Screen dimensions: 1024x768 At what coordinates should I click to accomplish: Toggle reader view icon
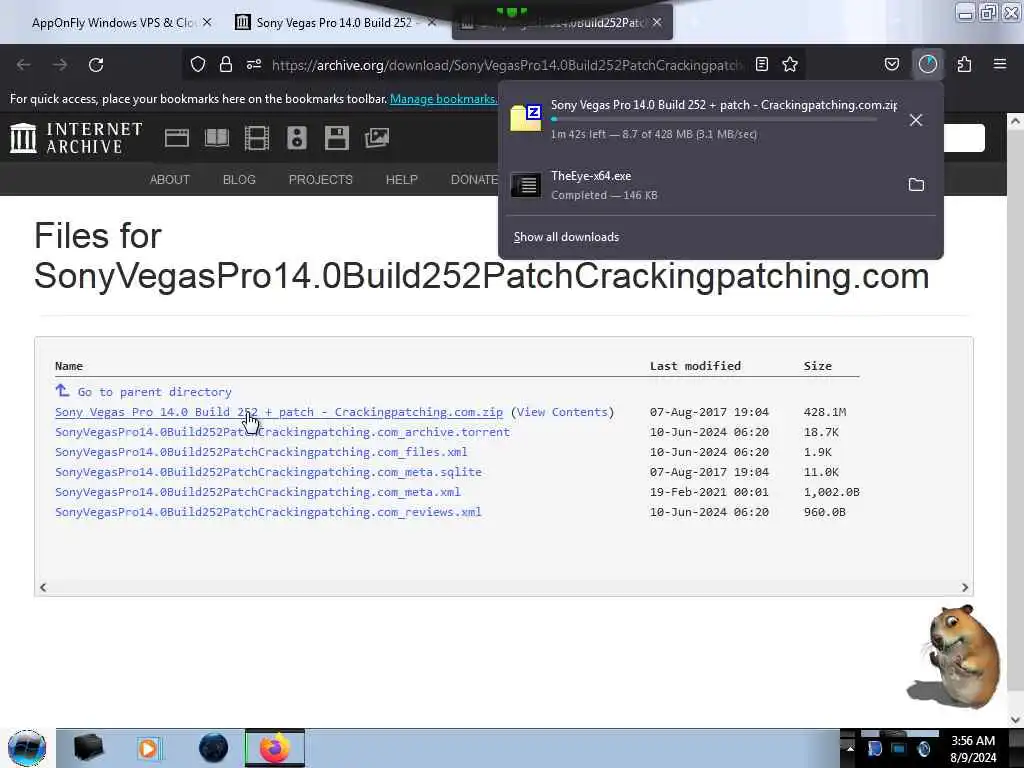(761, 64)
